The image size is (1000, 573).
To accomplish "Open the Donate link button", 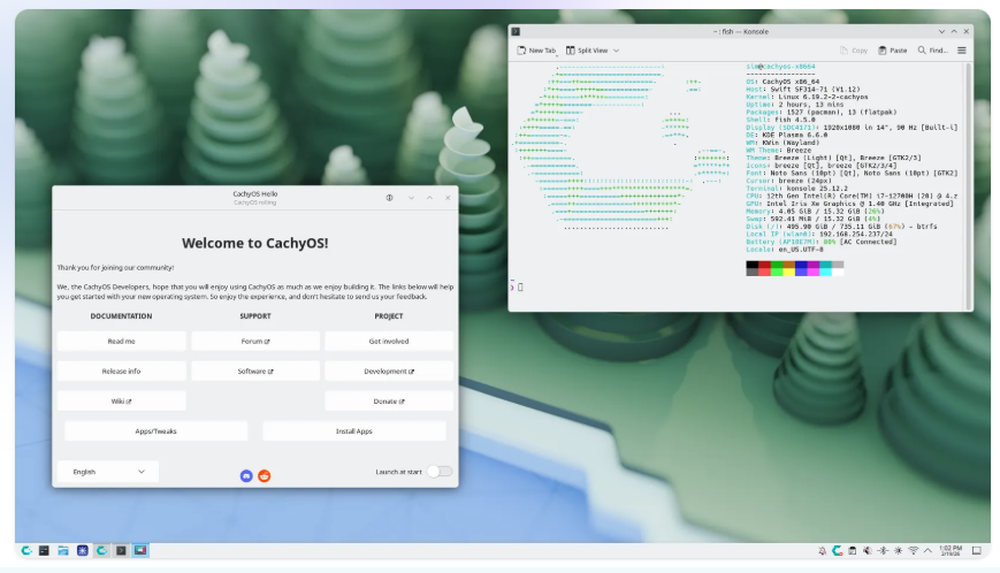I will pos(389,401).
